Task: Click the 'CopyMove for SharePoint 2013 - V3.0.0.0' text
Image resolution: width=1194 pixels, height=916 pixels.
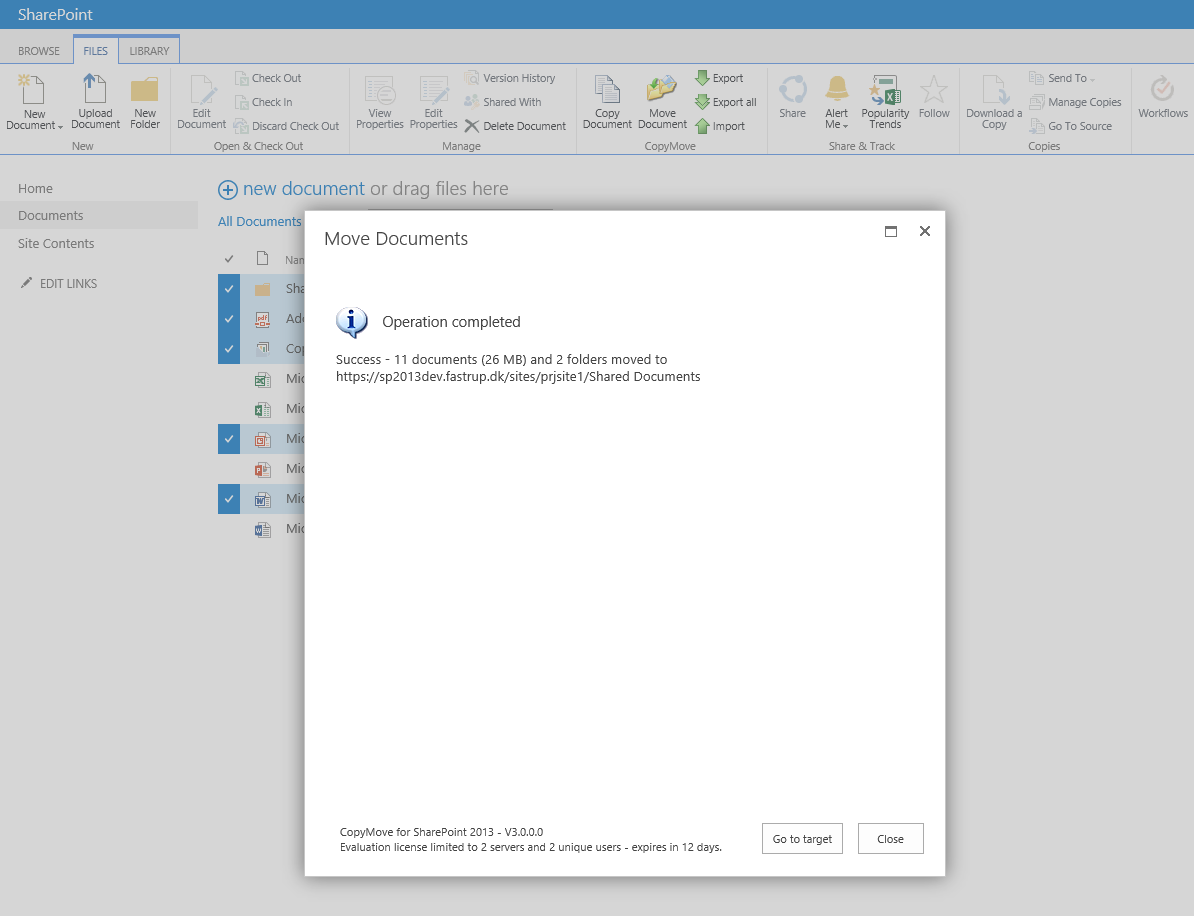Action: pos(442,832)
